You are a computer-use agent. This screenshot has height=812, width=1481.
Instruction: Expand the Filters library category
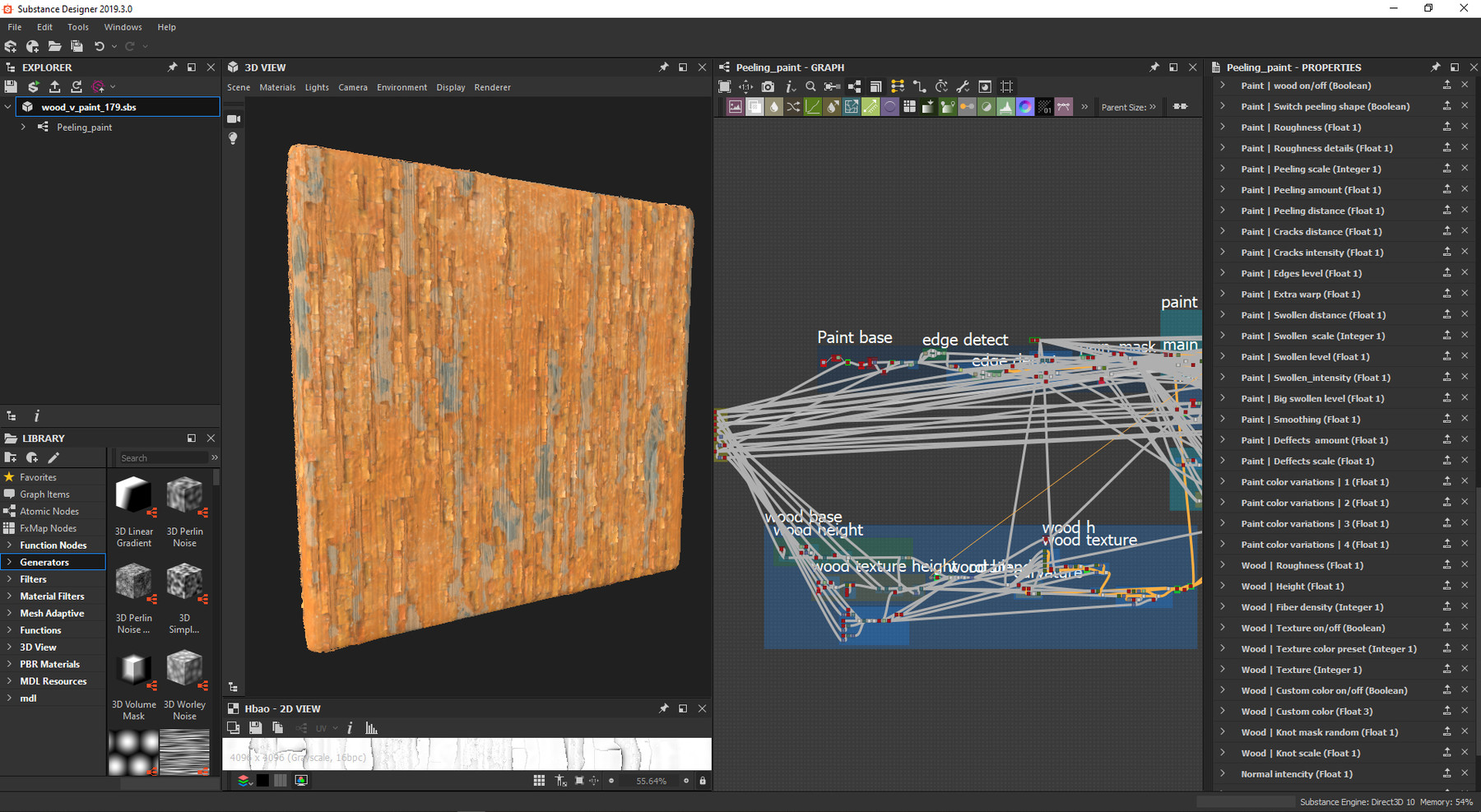click(x=9, y=579)
